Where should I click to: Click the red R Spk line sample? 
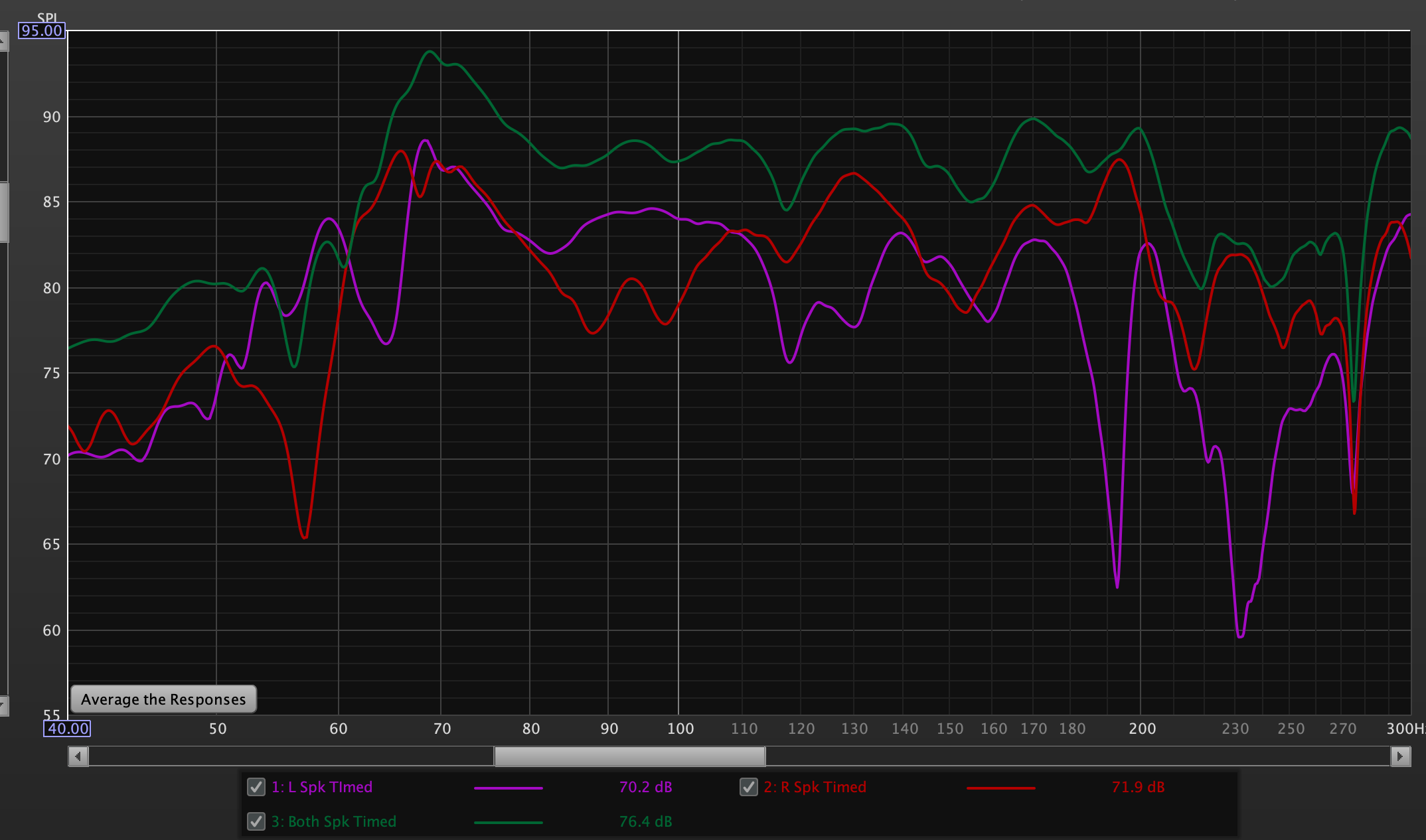1001,788
